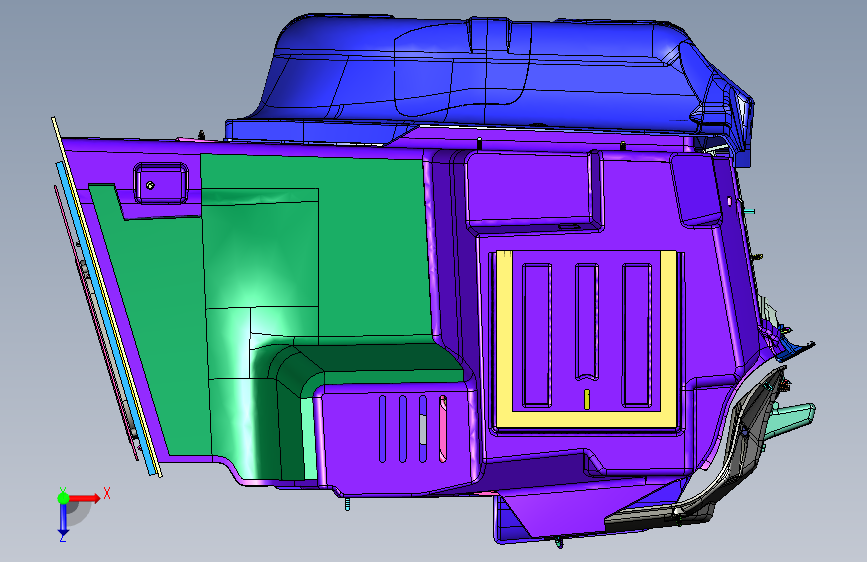Select the pink slot on the lower vented cover
Image resolution: width=867 pixels, height=562 pixels.
pos(443,429)
